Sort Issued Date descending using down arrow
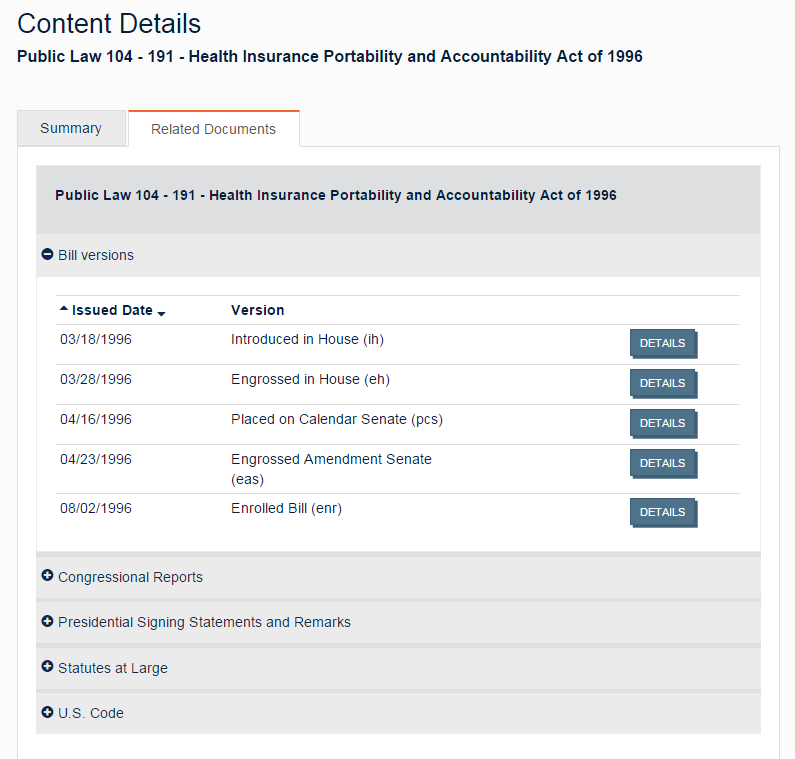 (162, 313)
